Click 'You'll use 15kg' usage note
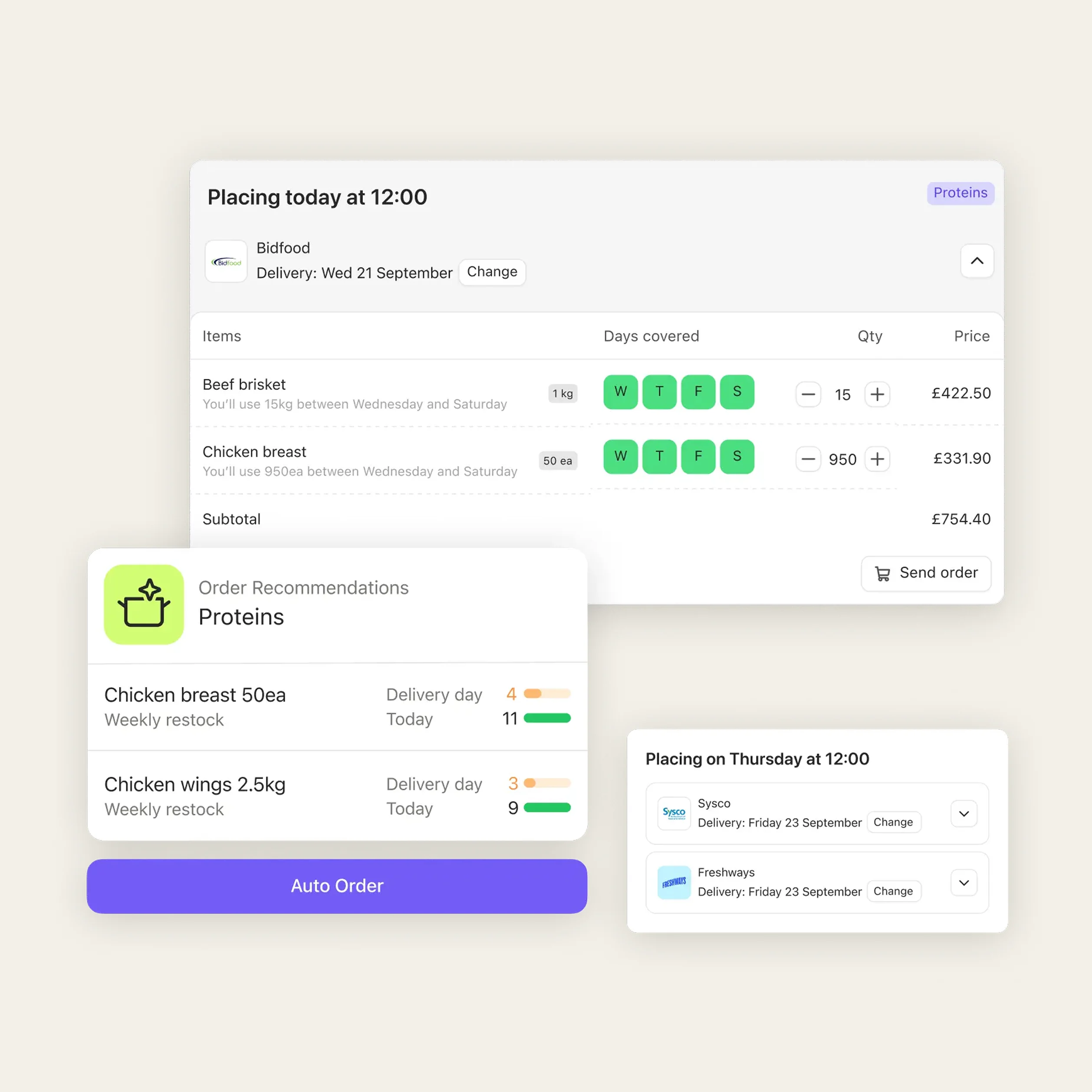The width and height of the screenshot is (1092, 1092). pyautogui.click(x=355, y=404)
